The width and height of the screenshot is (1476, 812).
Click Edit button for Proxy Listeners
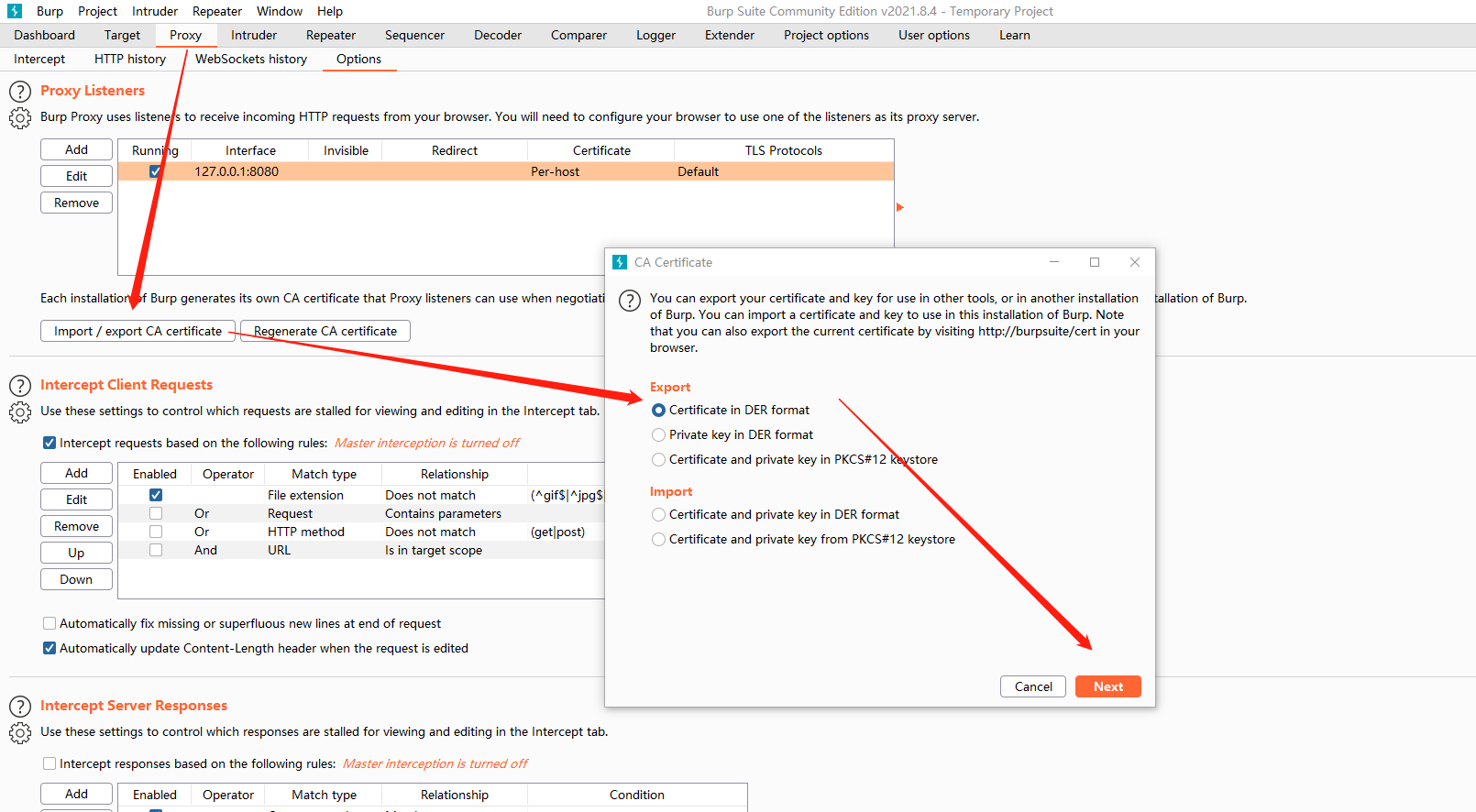click(x=77, y=176)
